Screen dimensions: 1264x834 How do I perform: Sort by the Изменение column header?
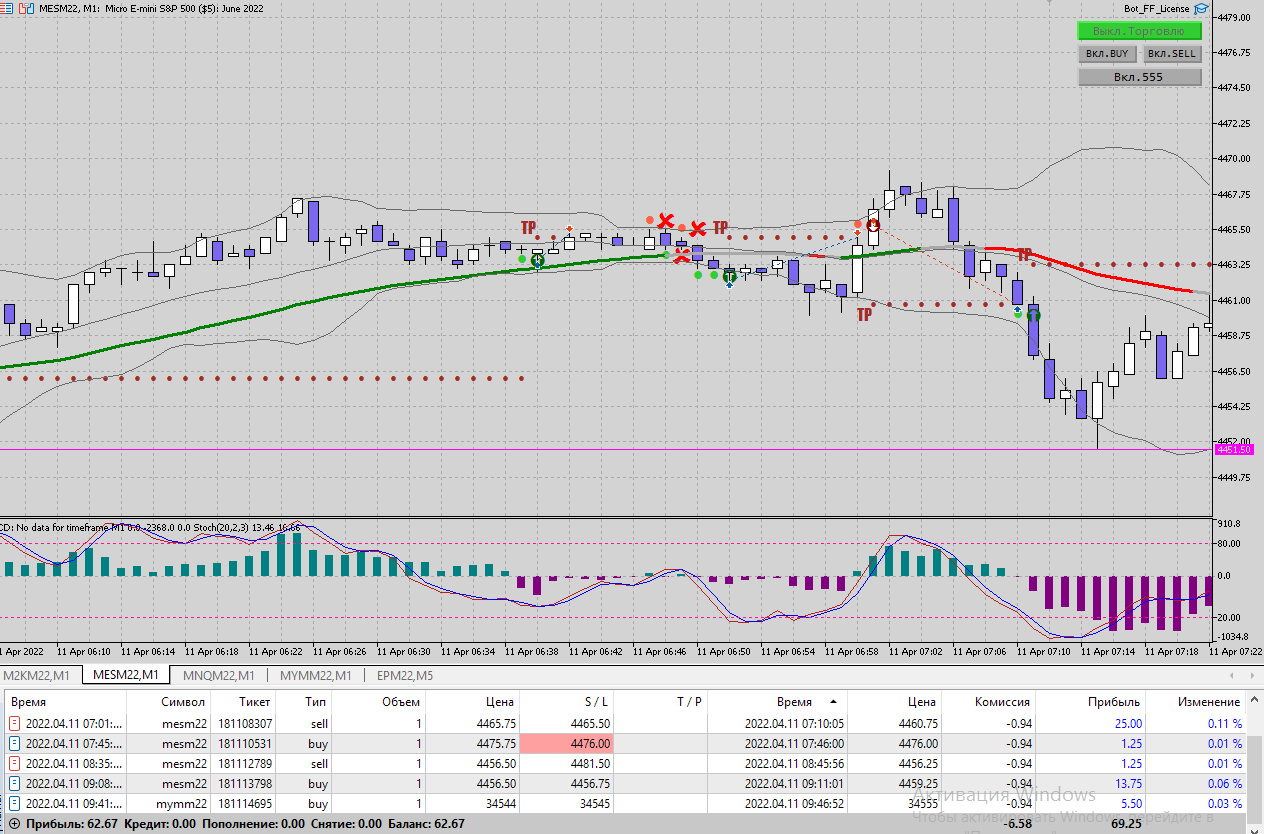(1209, 702)
